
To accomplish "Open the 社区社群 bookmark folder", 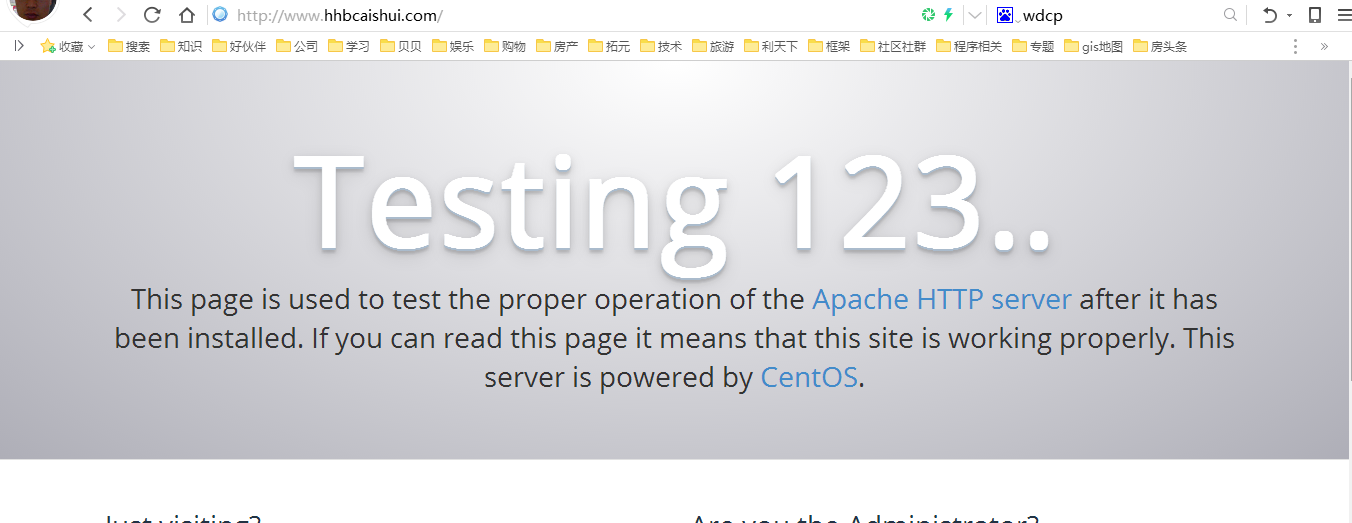I will (893, 46).
